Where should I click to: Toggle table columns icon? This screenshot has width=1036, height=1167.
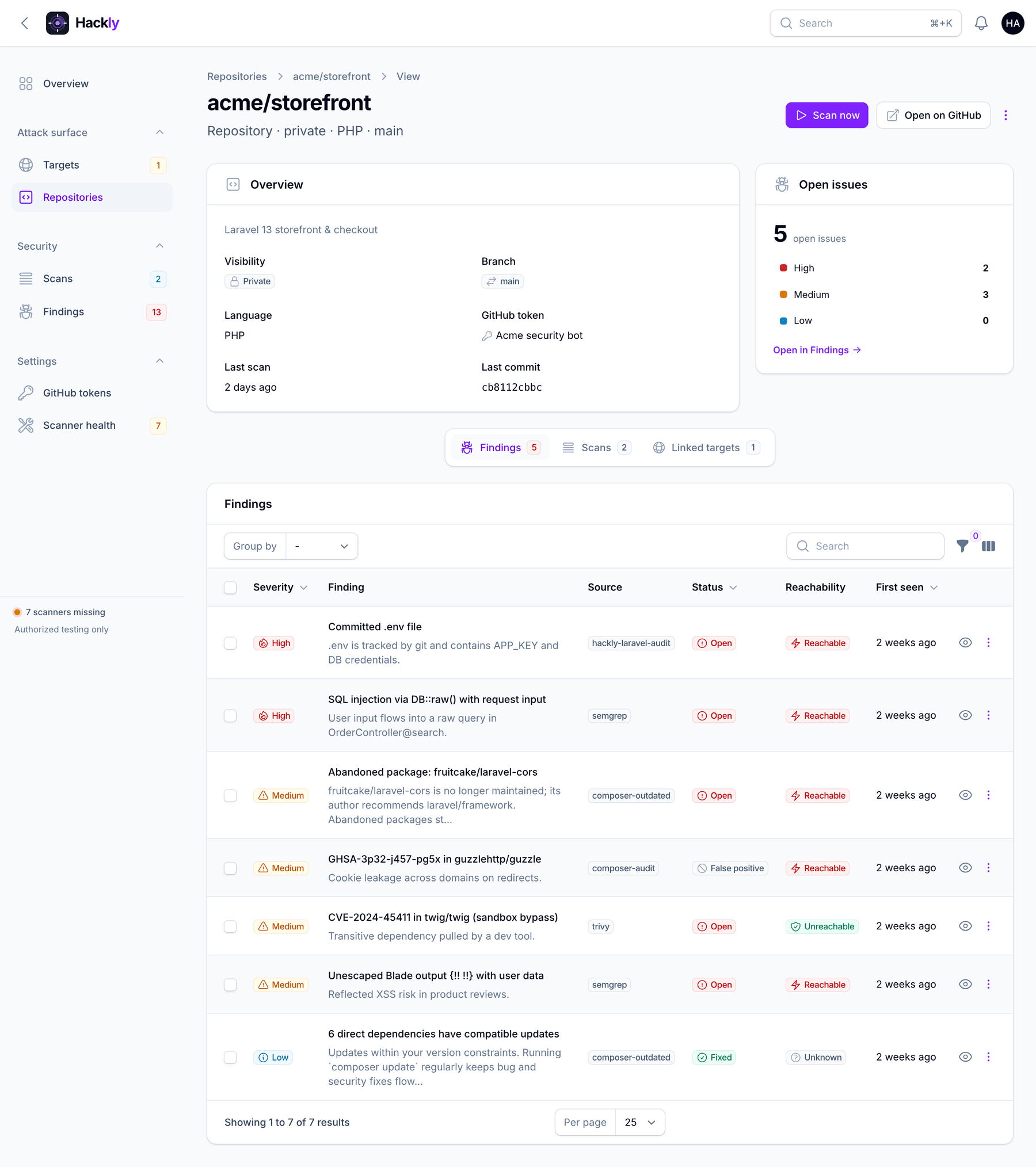(988, 546)
